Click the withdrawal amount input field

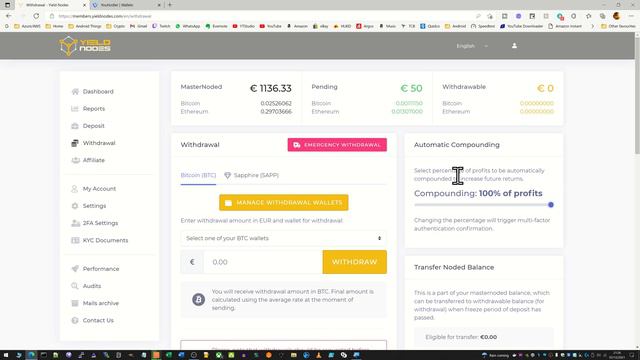tap(263, 262)
